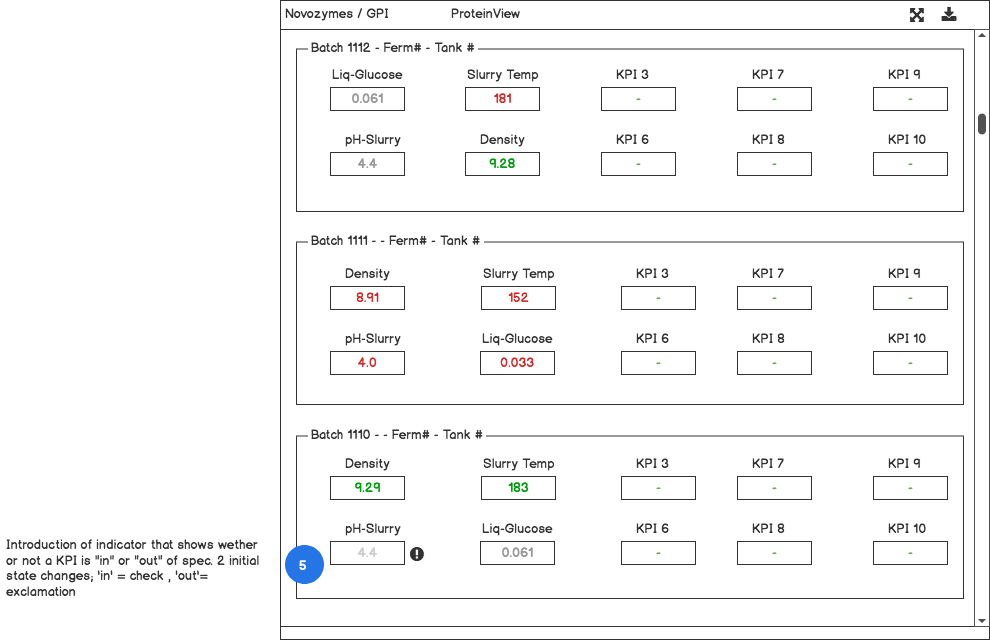Click Density value 8.91 in Batch 1111

pyautogui.click(x=367, y=298)
